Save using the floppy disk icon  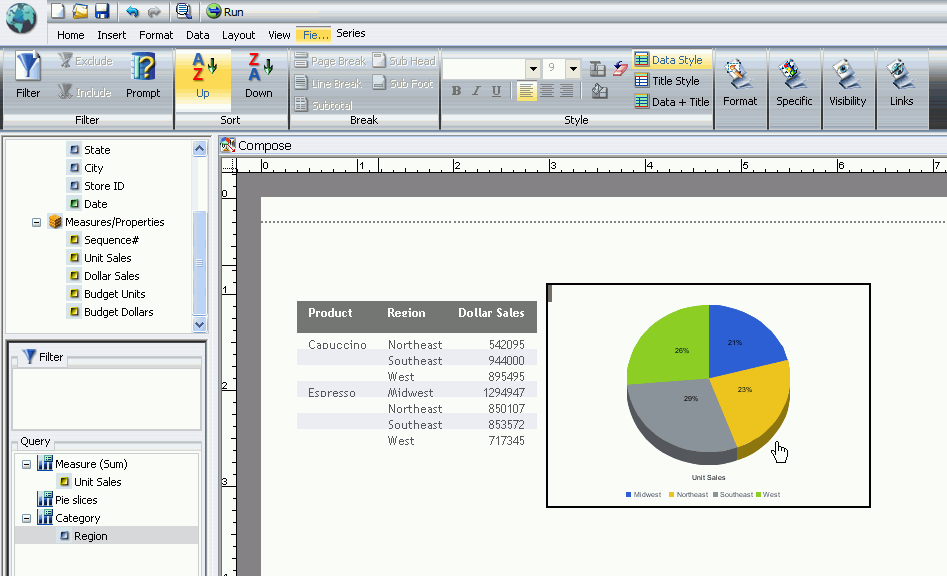[101, 11]
